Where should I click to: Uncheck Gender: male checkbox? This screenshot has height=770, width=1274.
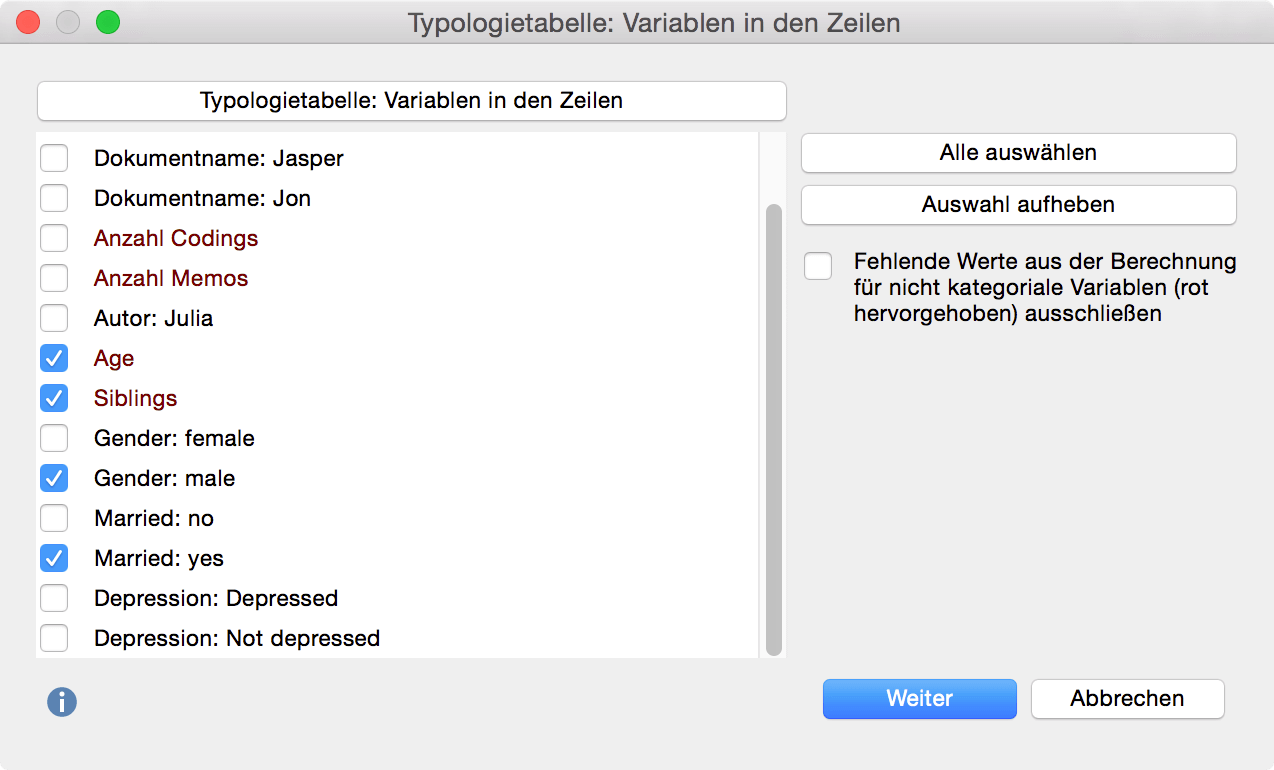[54, 478]
